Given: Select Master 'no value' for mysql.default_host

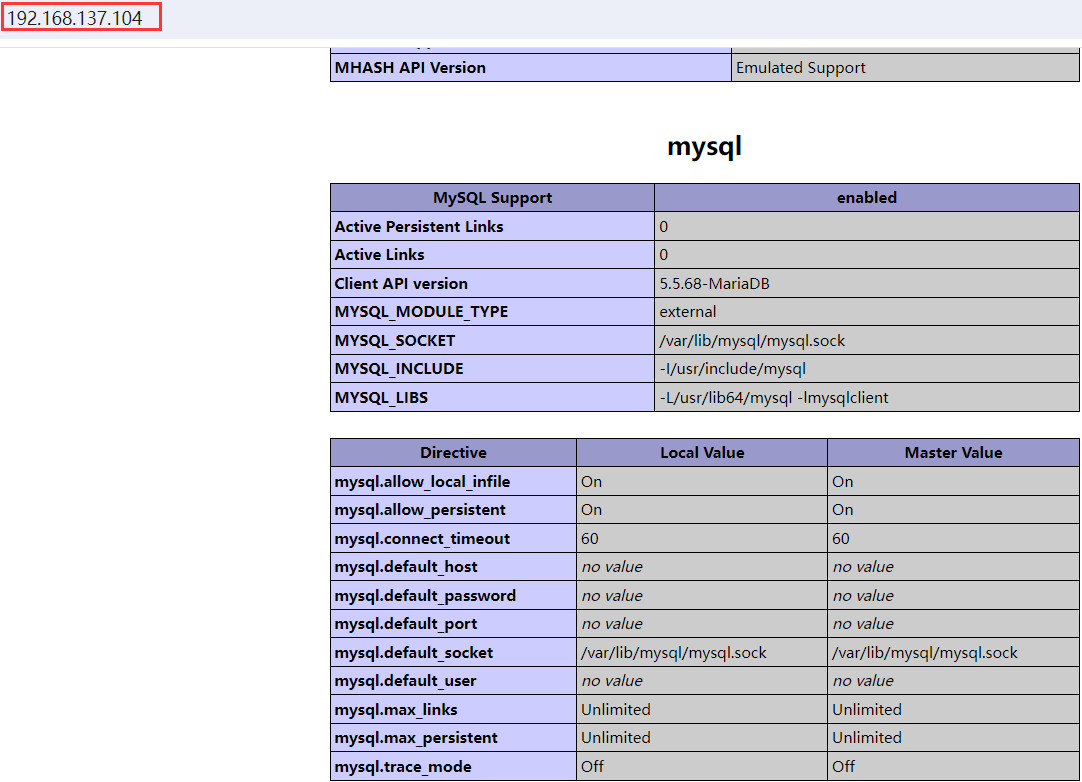Looking at the screenshot, I should tap(954, 567).
